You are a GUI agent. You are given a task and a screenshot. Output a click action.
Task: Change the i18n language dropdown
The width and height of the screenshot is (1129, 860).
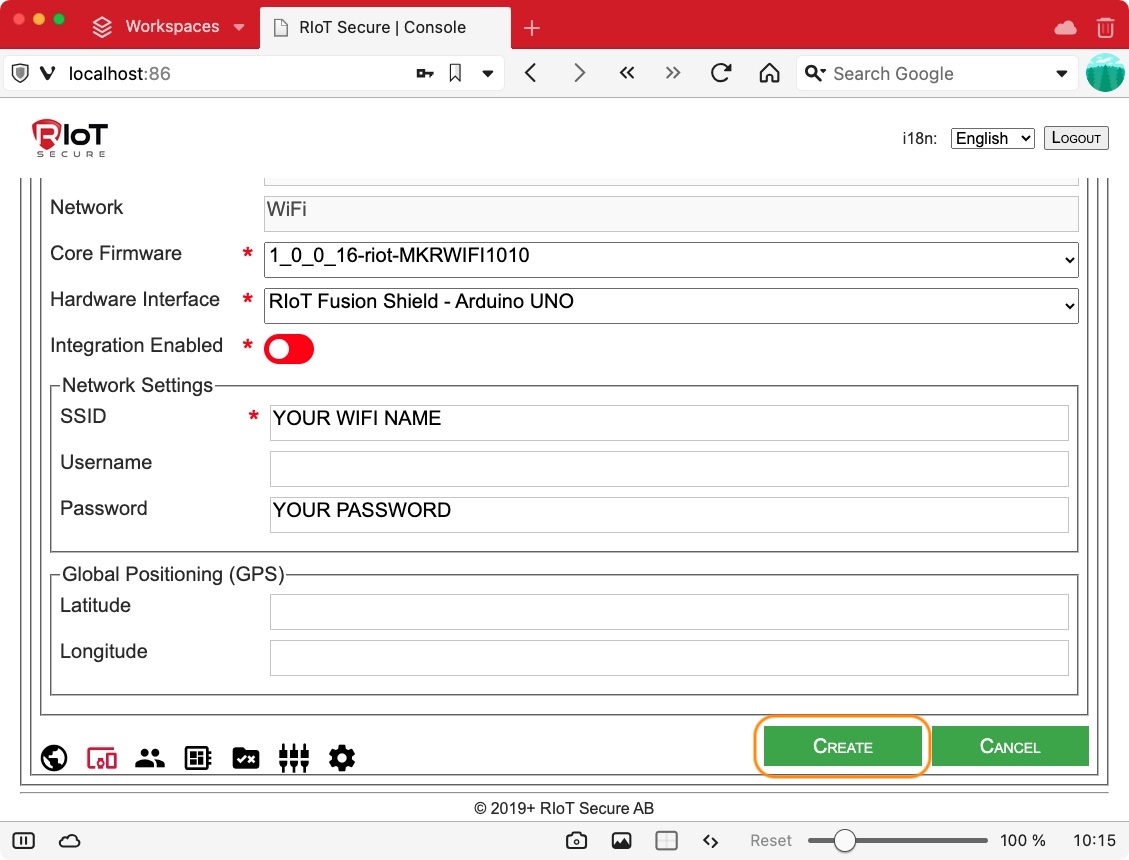tap(992, 139)
